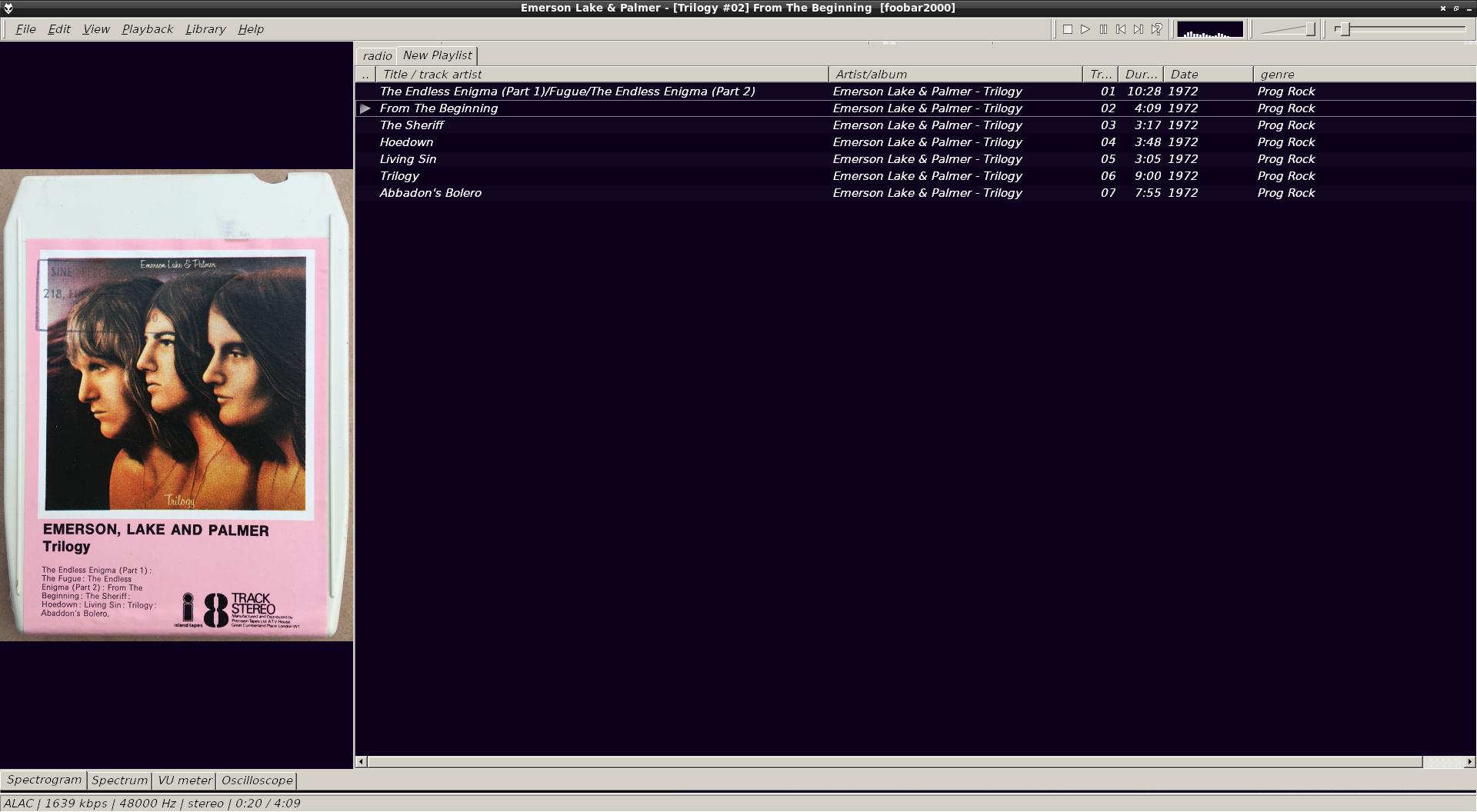Click the 10:28 duration cell
Screen dimensions: 1477x812
click(x=1143, y=92)
